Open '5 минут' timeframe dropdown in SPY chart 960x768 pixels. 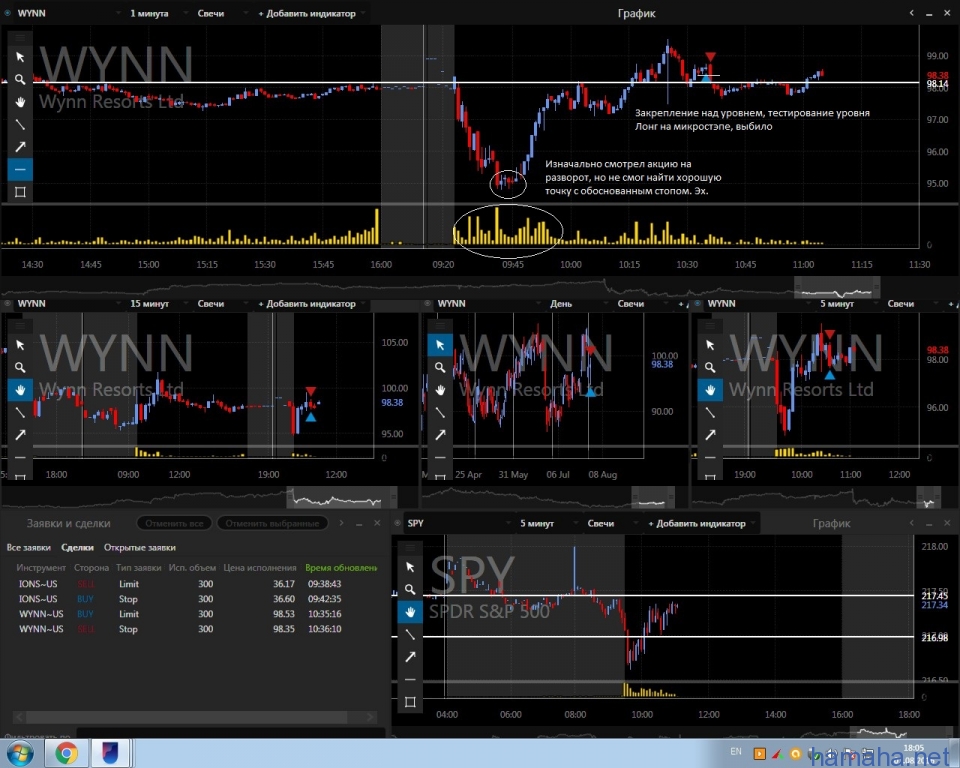[547, 523]
